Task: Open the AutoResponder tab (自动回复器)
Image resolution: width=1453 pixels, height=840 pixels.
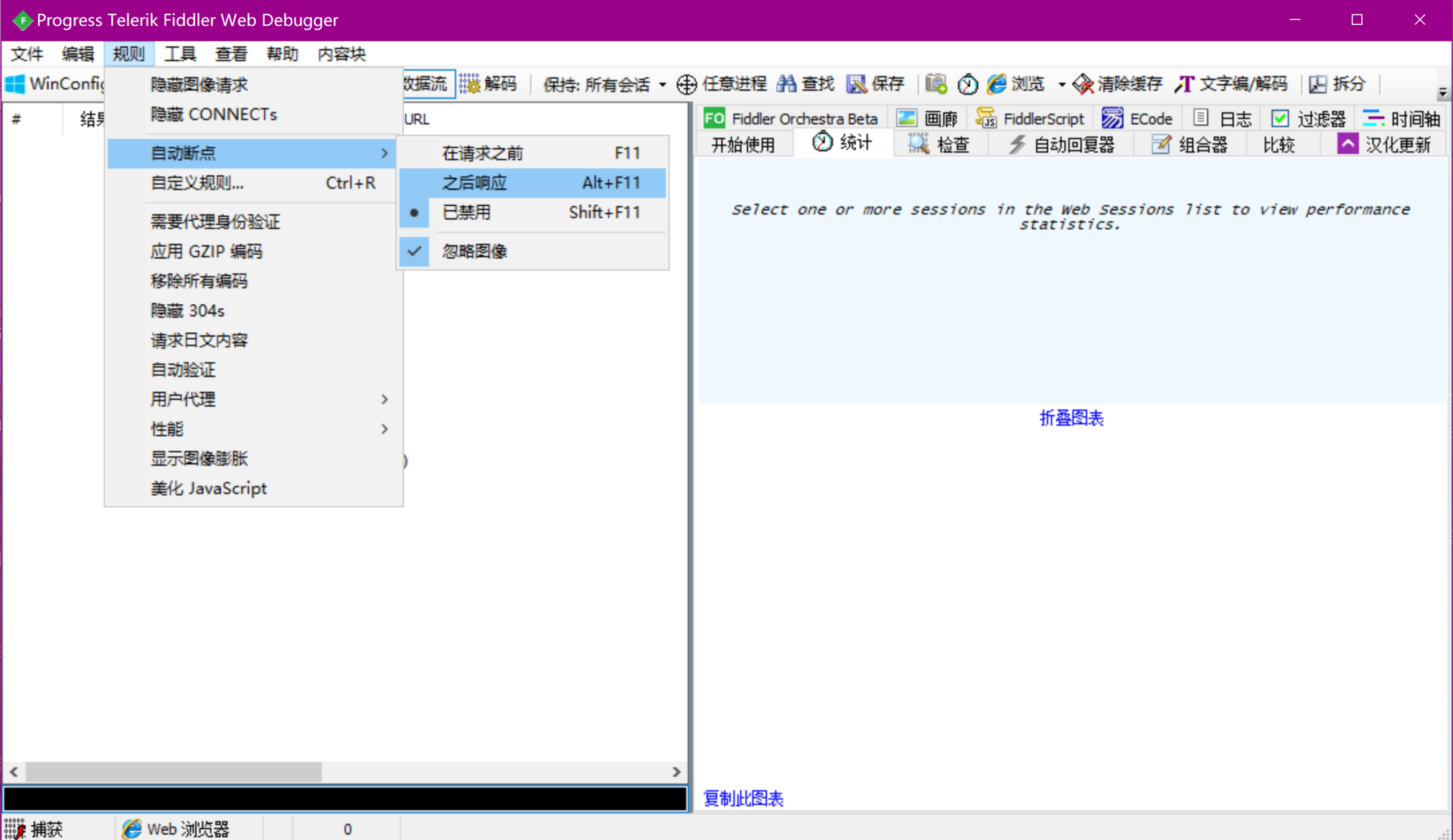Action: (1061, 144)
